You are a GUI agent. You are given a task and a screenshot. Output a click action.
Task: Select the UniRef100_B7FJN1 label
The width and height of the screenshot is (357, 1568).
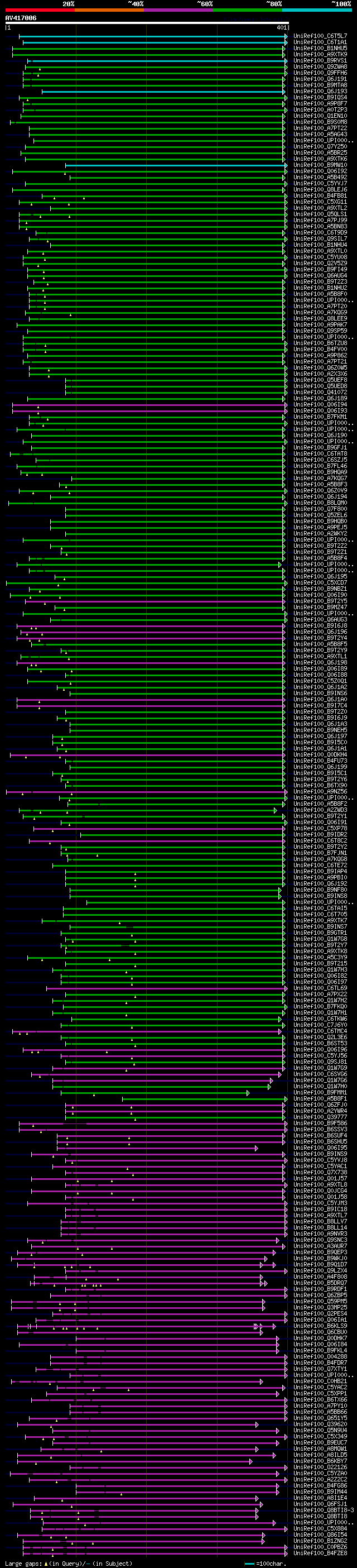tap(321, 853)
